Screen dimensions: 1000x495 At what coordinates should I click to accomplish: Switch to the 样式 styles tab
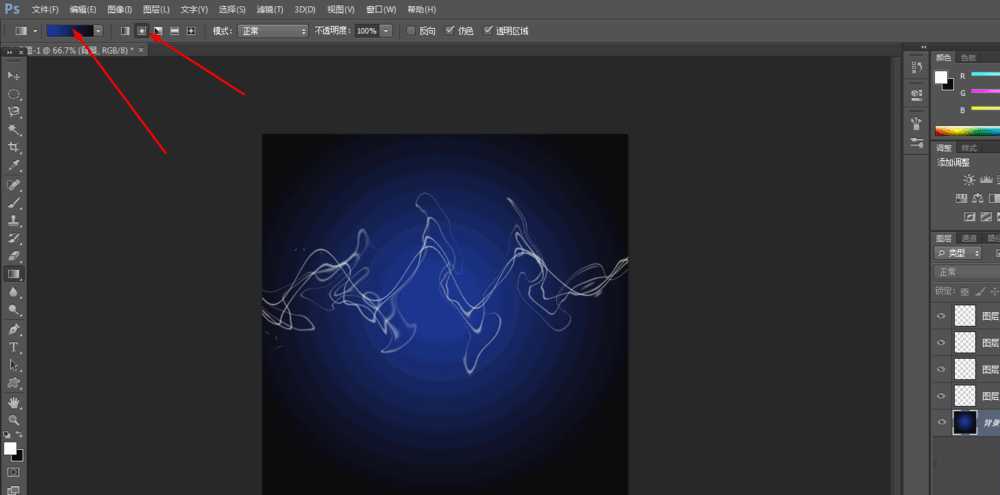968,148
